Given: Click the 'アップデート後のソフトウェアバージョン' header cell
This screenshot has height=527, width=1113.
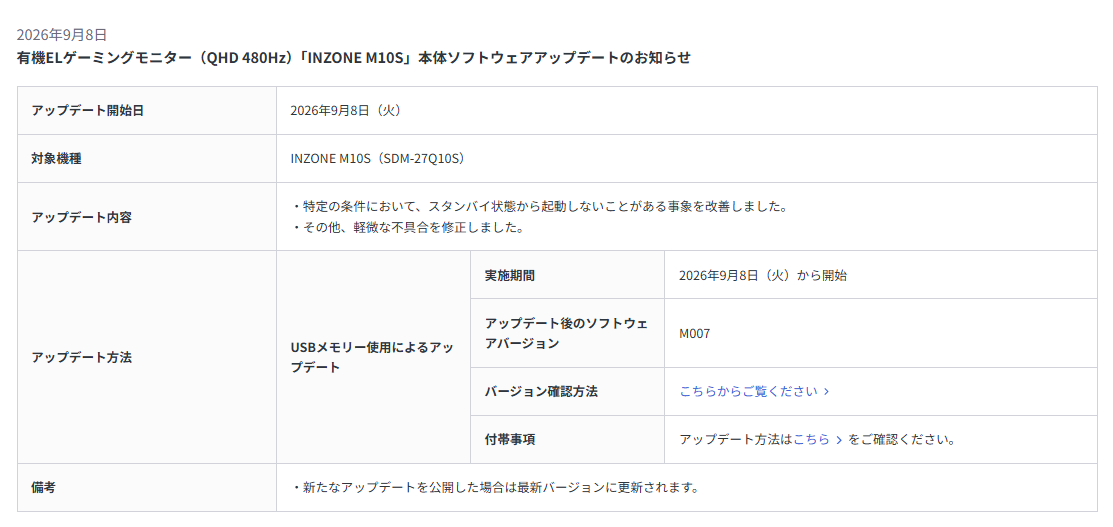Looking at the screenshot, I should pyautogui.click(x=567, y=333).
